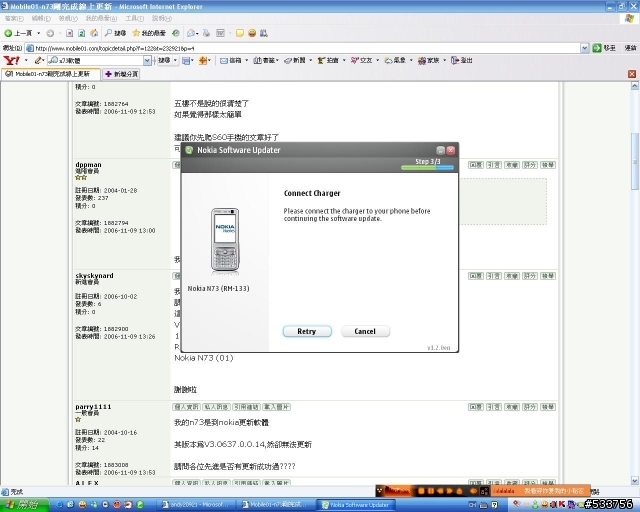This screenshot has width=640, height=512.
Task: Click the IE Stop loading icon
Action: coord(69,33)
